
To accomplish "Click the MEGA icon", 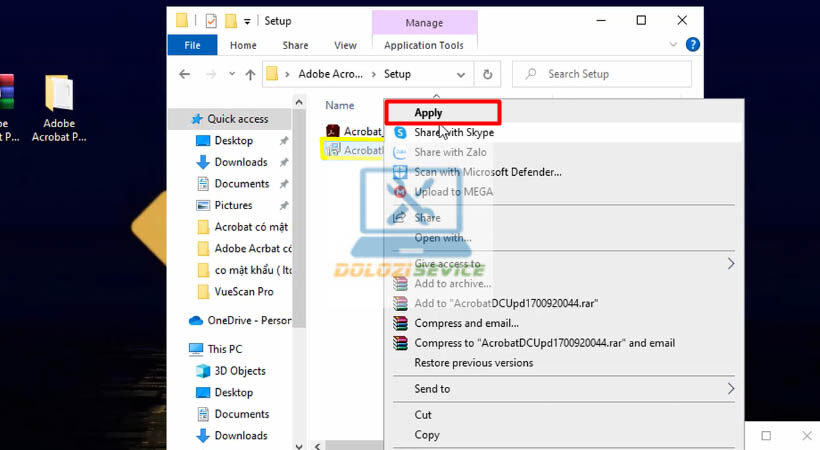I will coord(400,192).
